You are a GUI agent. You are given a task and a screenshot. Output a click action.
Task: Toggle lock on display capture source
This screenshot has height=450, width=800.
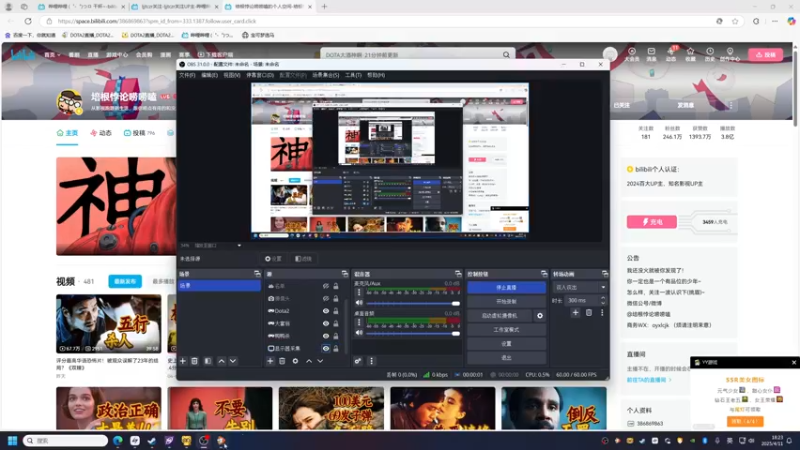click(x=336, y=348)
